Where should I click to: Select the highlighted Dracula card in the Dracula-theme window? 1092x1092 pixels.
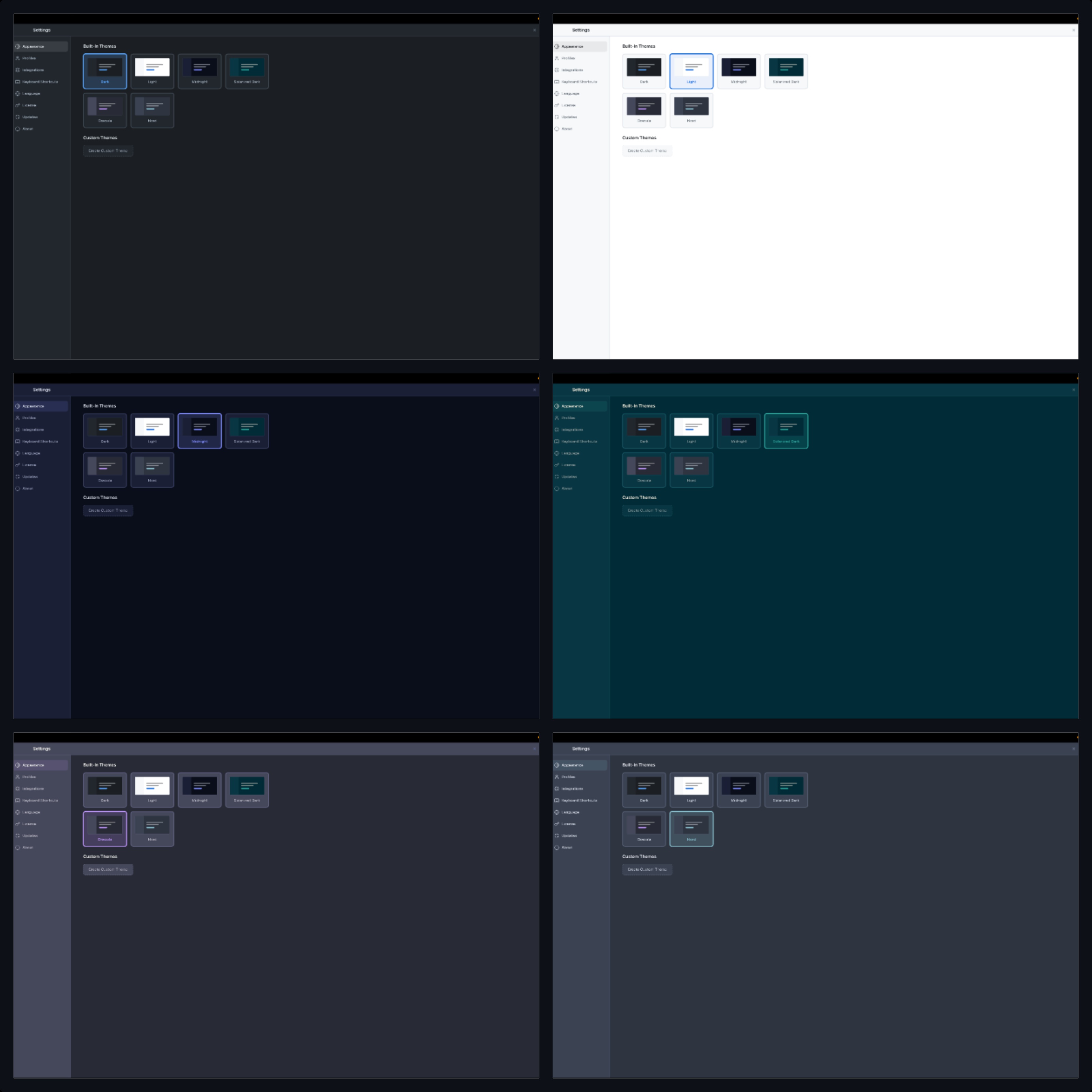105,829
